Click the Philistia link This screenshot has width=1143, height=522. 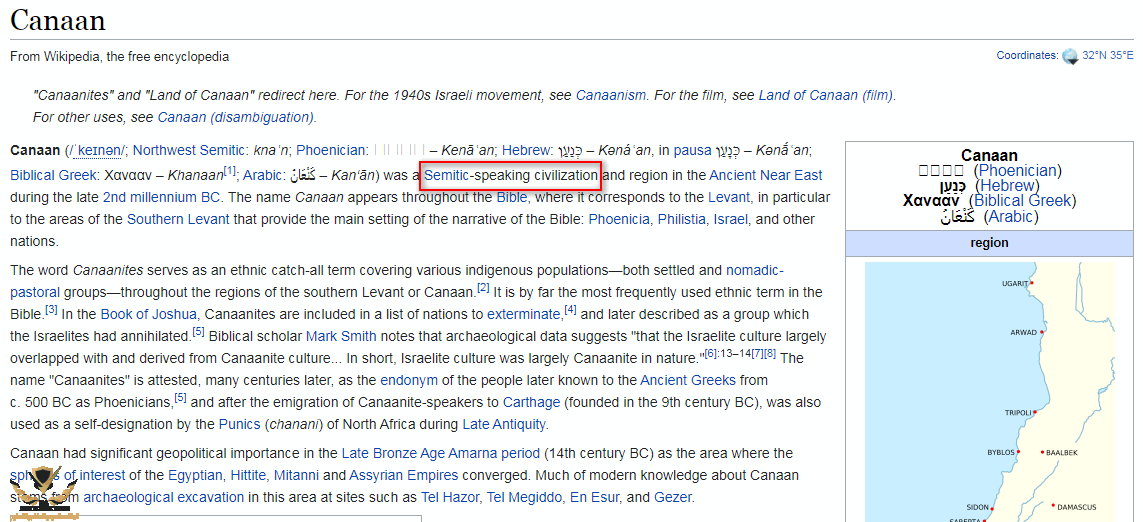coord(679,219)
